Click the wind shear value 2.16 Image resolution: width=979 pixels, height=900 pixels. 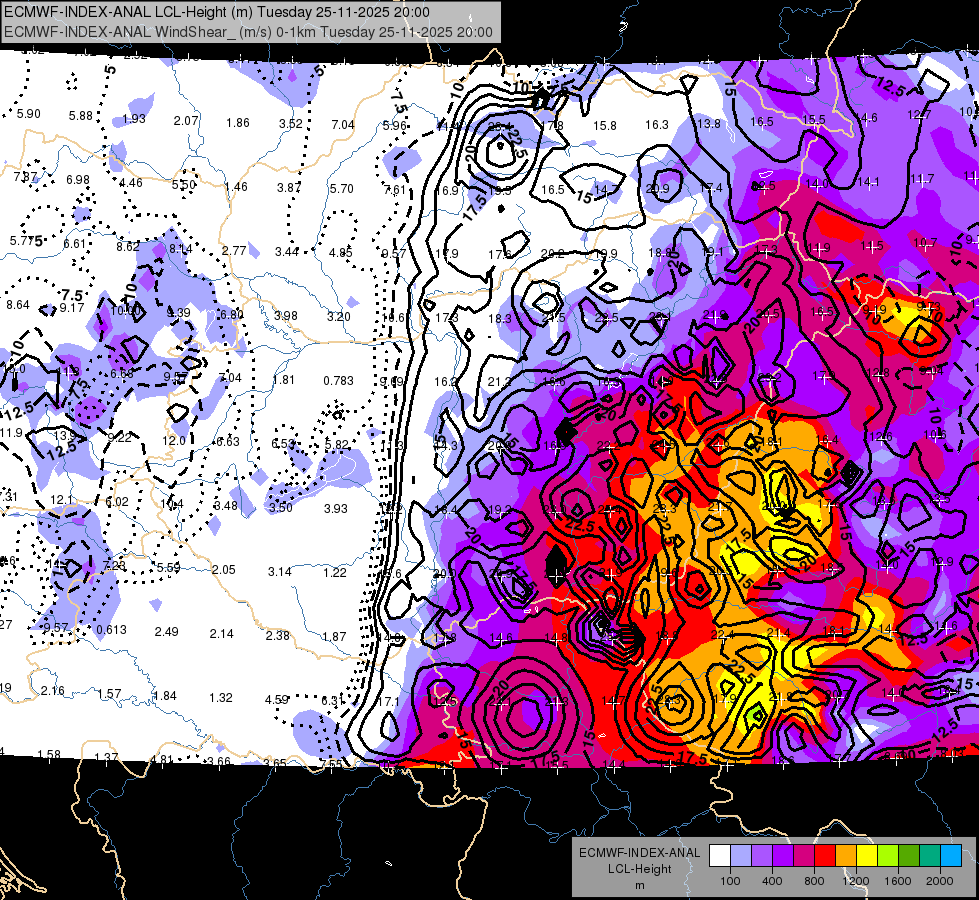53,691
